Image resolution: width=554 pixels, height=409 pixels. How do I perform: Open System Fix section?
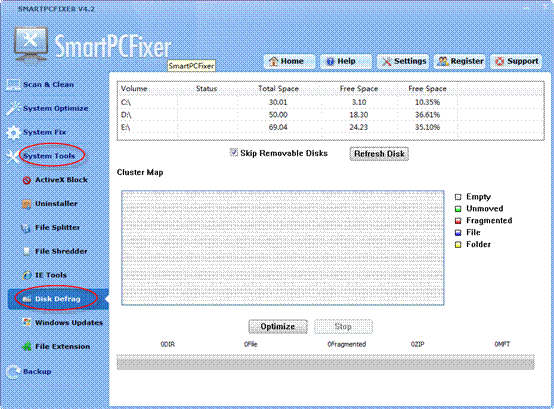pyautogui.click(x=45, y=132)
